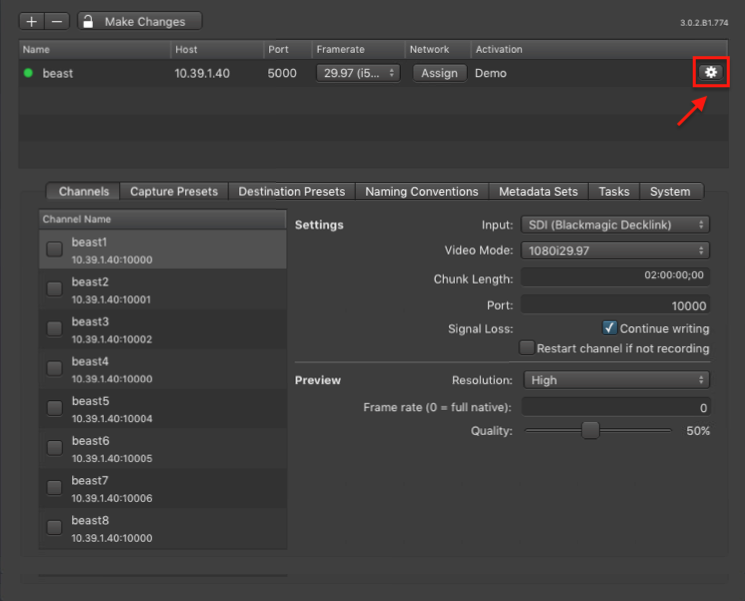
Task: Switch to the Channels tab
Action: tap(83, 191)
